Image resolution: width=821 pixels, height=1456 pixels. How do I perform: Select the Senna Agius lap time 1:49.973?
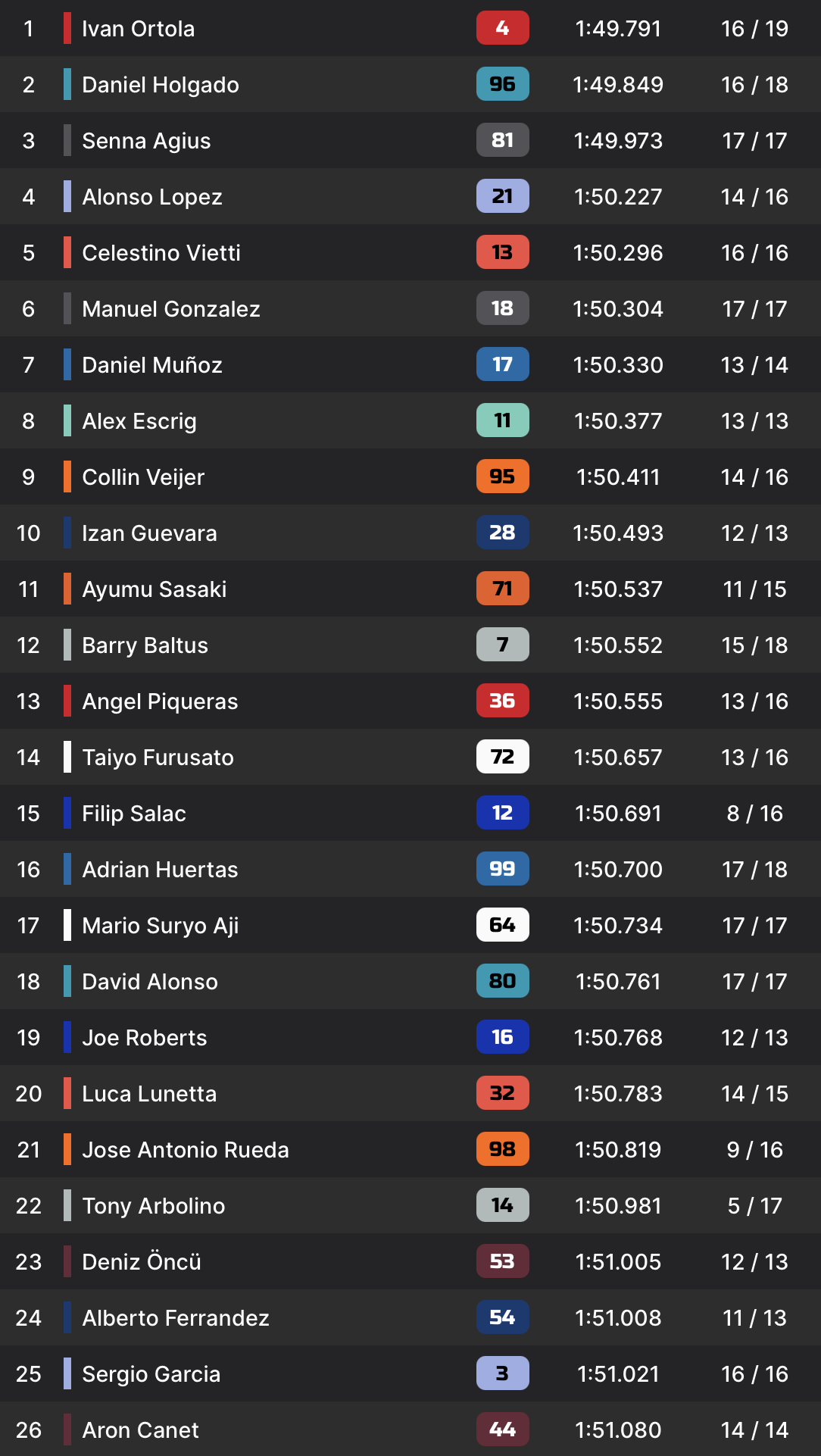coord(618,141)
